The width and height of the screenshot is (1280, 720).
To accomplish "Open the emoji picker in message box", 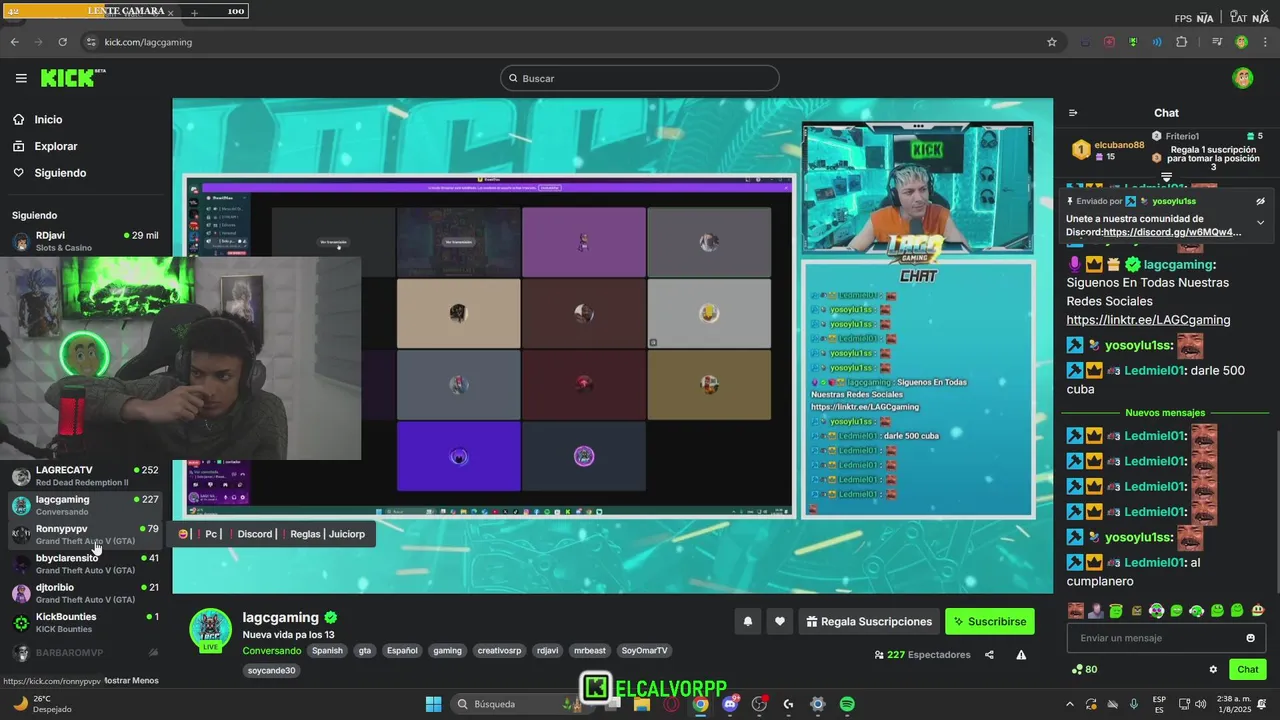I will click(x=1250, y=638).
